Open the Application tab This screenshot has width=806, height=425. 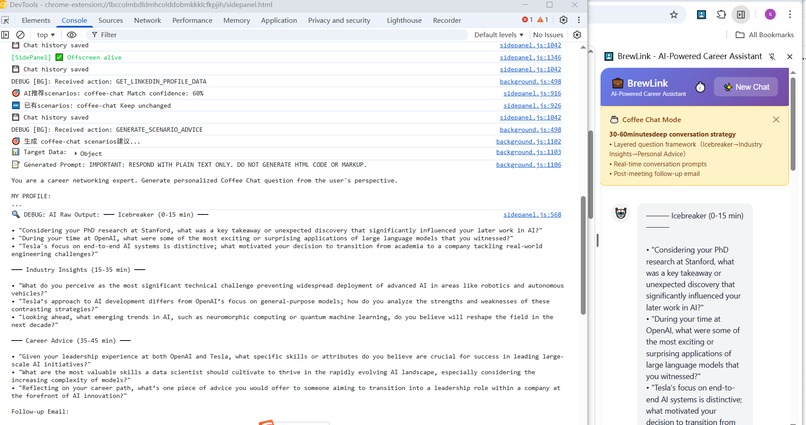pos(279,21)
